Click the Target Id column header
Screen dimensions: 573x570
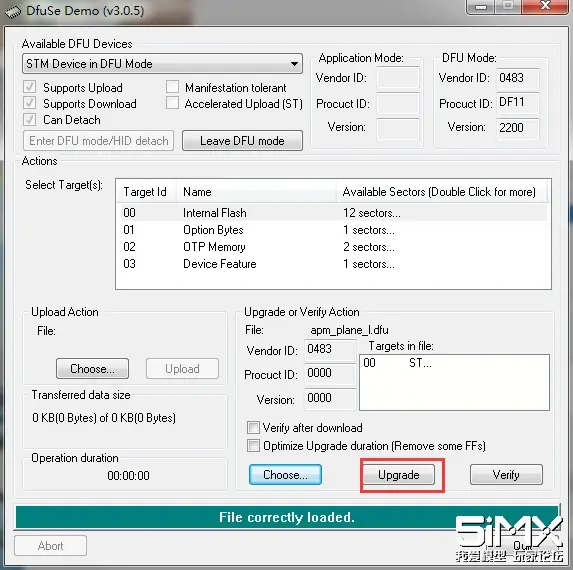pyautogui.click(x=147, y=192)
